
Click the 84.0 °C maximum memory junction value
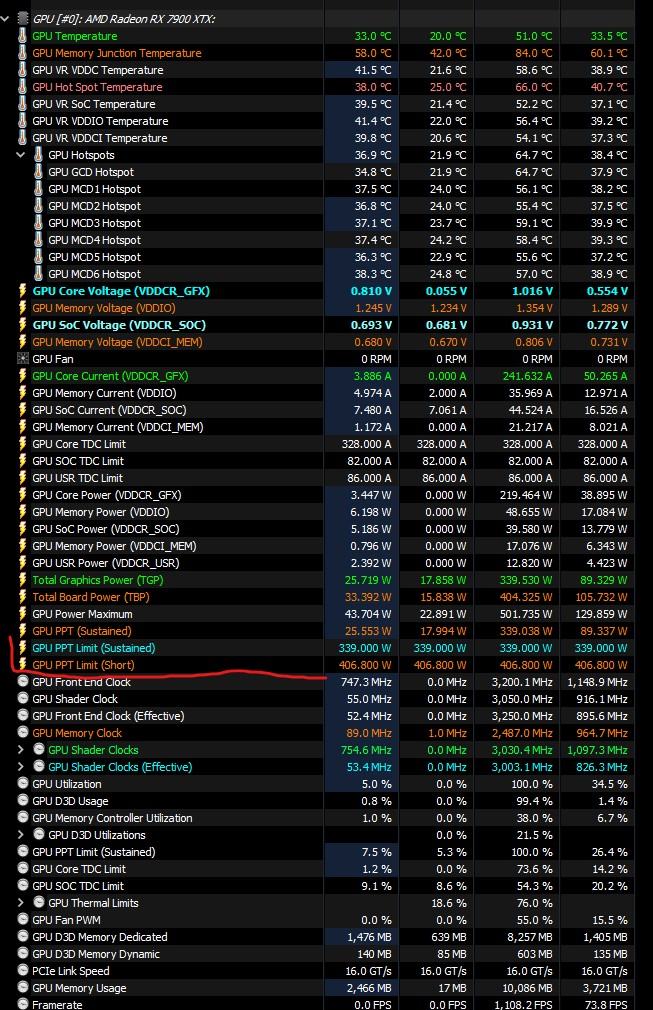tap(533, 53)
